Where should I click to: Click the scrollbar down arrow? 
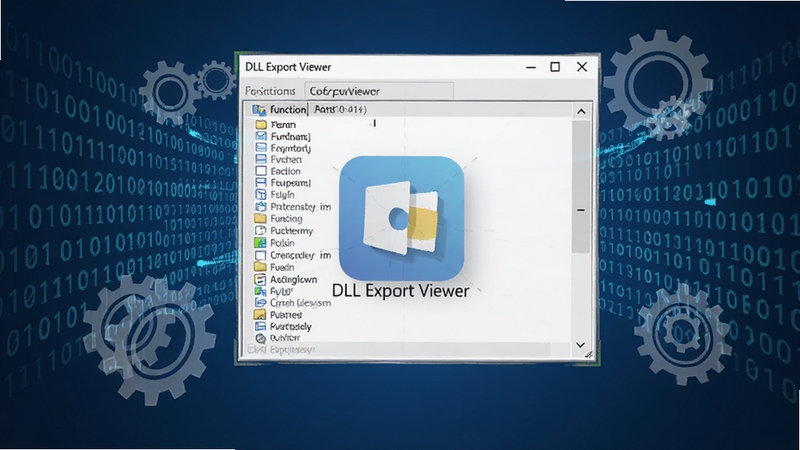pos(581,345)
